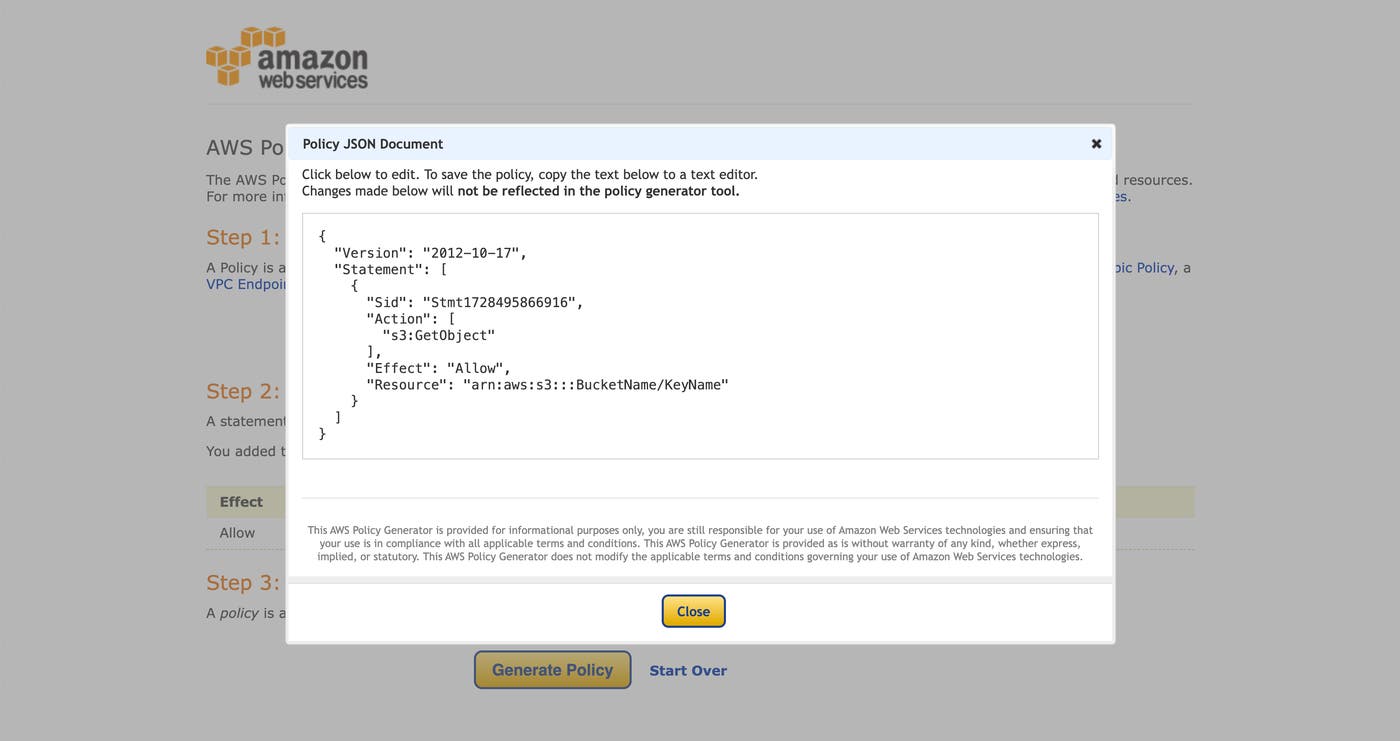
Task: Click the Version 2012-10-17 line
Action: [430, 252]
